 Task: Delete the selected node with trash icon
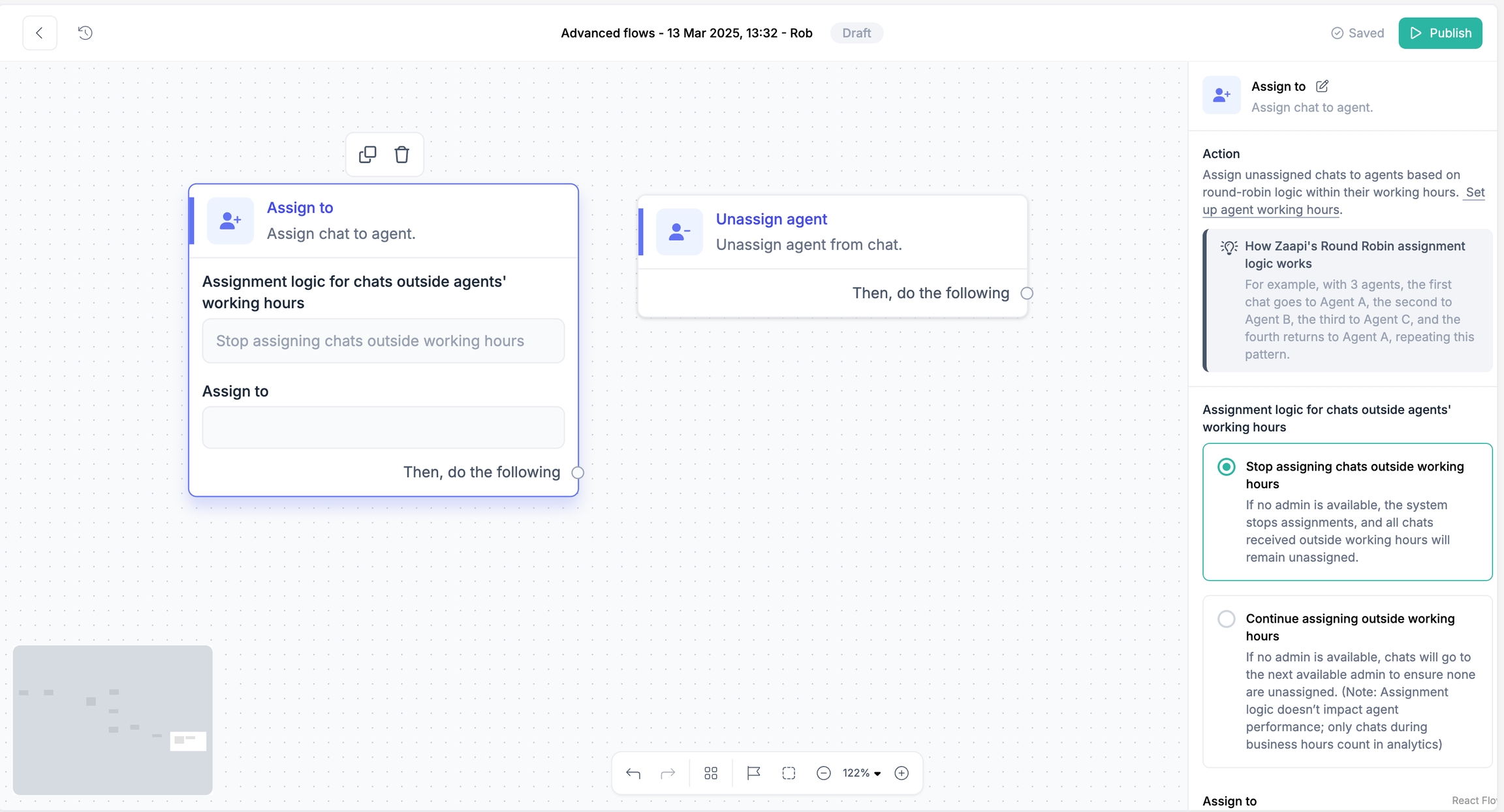click(401, 155)
